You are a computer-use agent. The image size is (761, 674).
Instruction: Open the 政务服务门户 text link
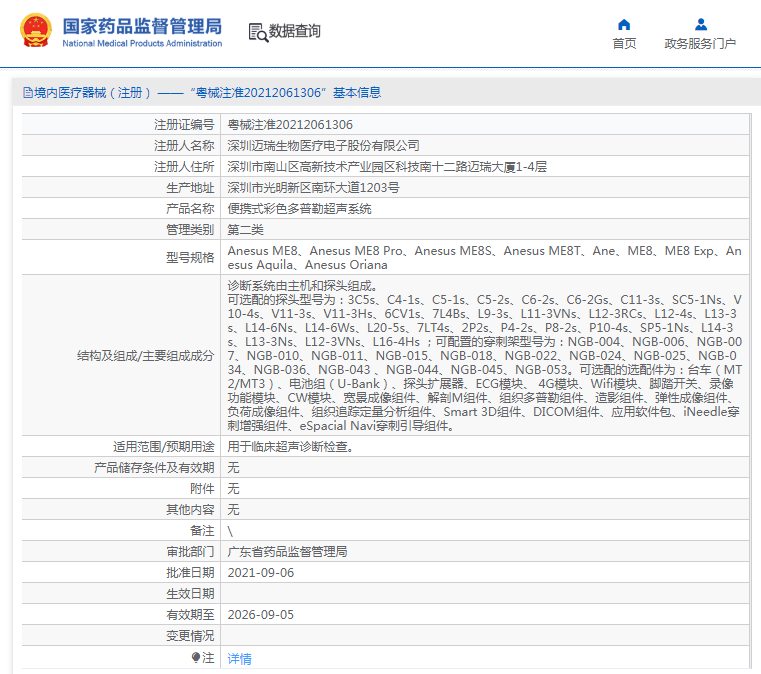700,44
